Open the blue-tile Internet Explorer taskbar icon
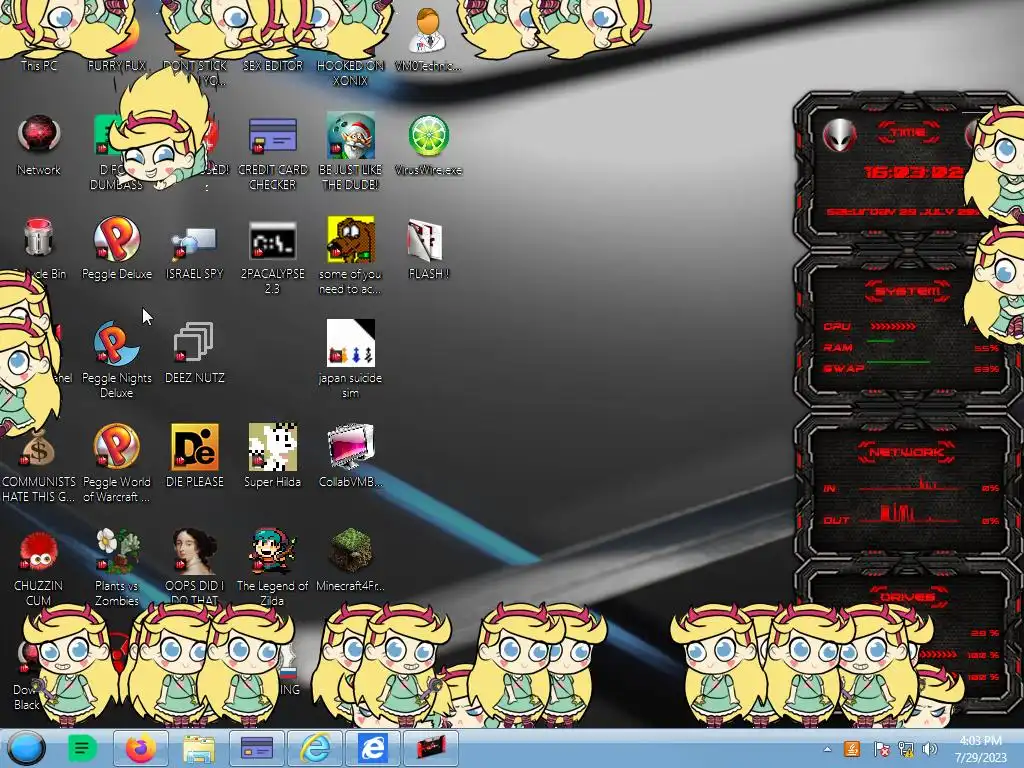This screenshot has width=1024, height=768. (x=373, y=748)
